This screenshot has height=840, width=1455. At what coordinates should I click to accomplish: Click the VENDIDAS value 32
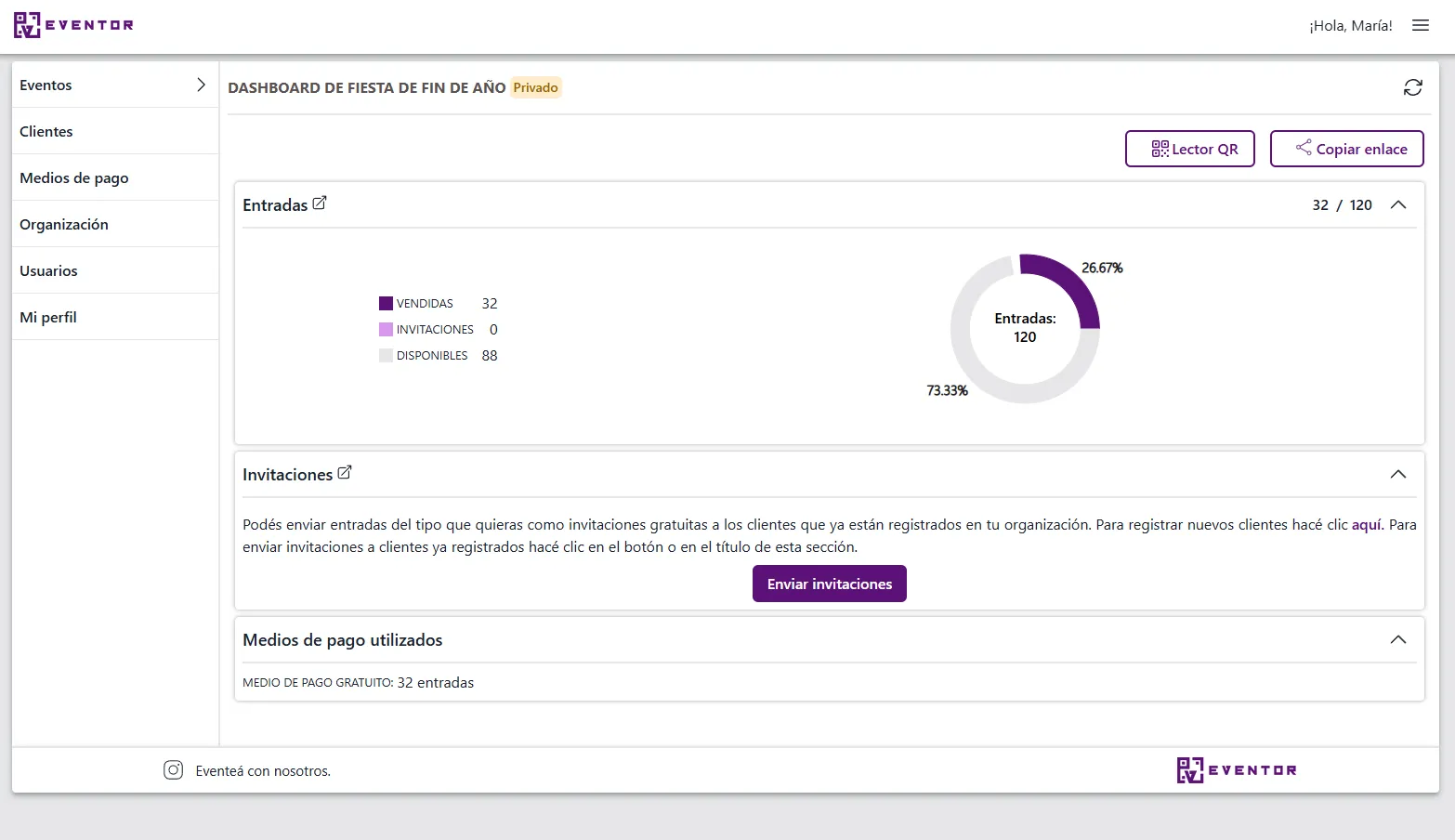[490, 303]
